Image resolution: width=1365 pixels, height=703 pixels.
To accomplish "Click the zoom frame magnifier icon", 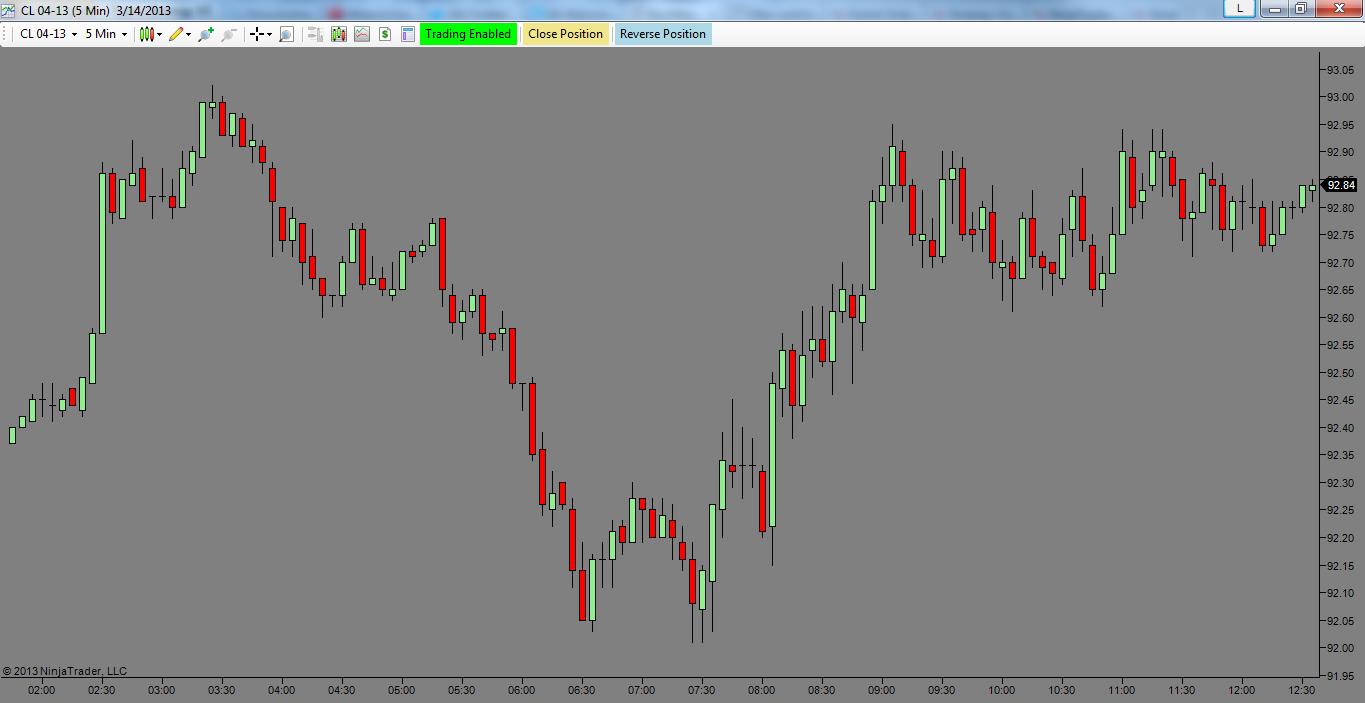I will (x=286, y=34).
